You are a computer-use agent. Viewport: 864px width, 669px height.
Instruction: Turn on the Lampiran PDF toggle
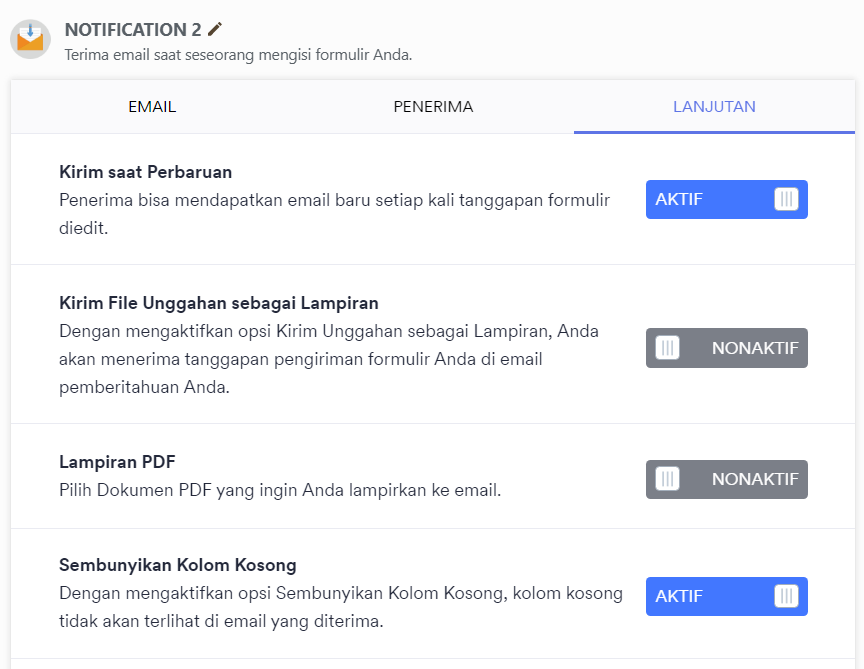click(727, 479)
